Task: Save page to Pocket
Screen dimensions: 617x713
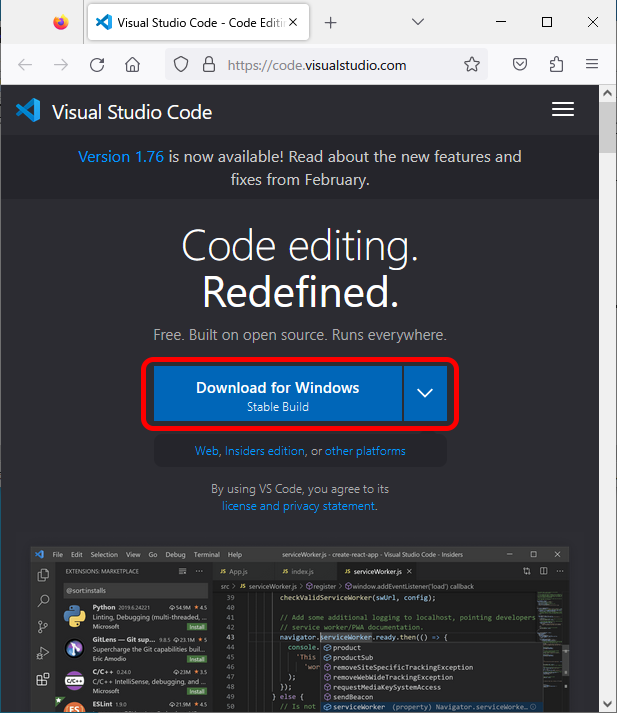Action: [x=521, y=65]
